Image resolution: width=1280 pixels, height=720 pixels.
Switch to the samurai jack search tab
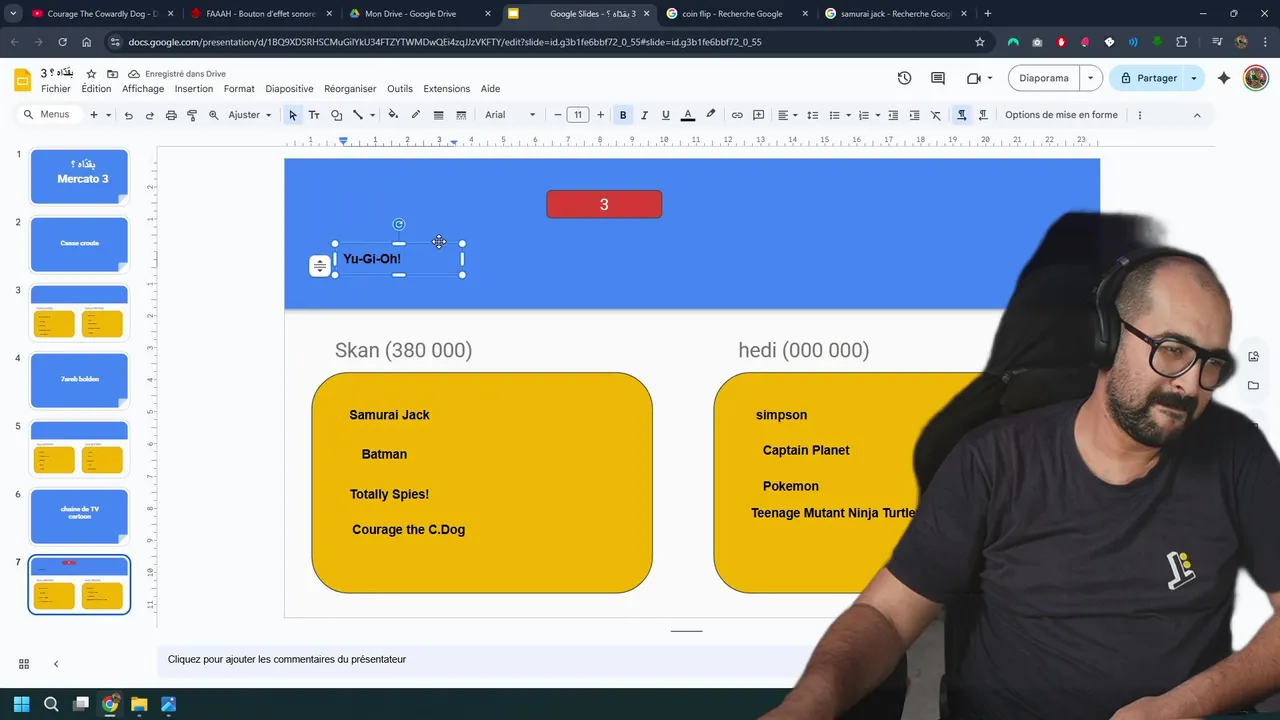tap(895, 14)
